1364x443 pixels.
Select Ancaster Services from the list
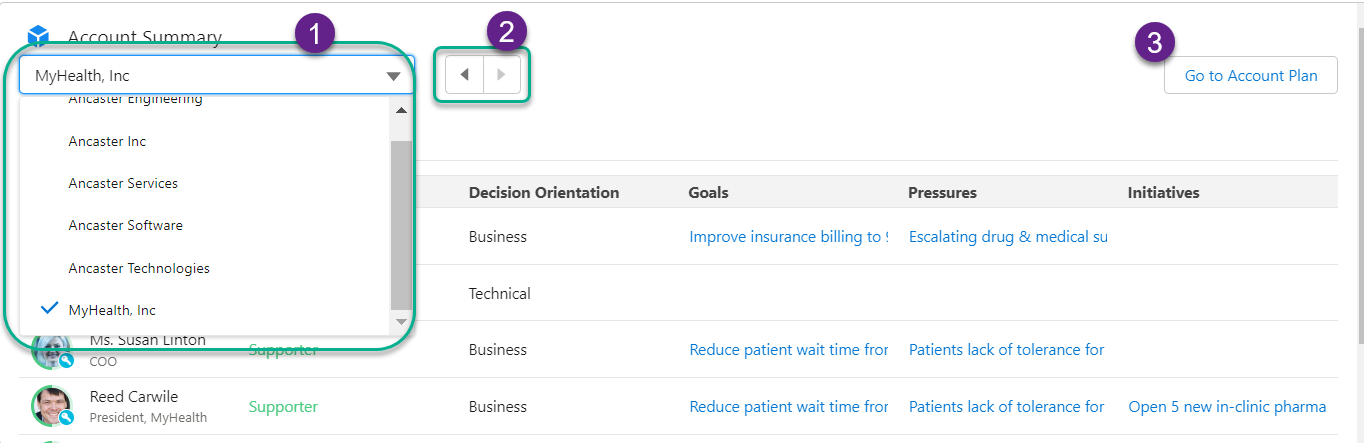[x=123, y=184]
